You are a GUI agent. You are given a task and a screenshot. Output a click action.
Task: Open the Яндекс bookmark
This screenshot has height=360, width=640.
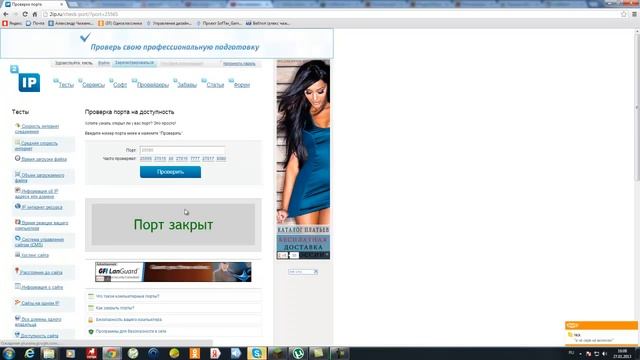point(12,24)
